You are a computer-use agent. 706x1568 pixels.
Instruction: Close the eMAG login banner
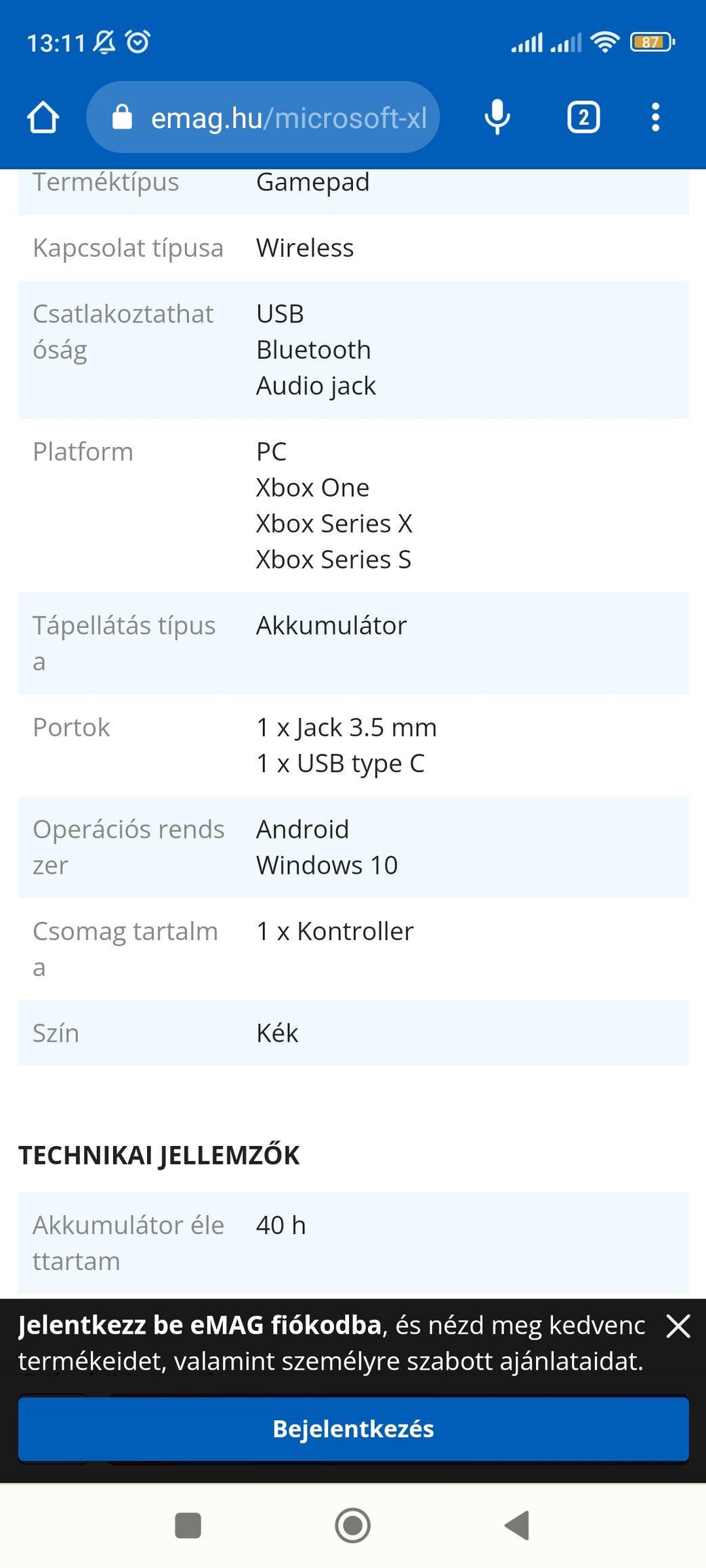(678, 1326)
